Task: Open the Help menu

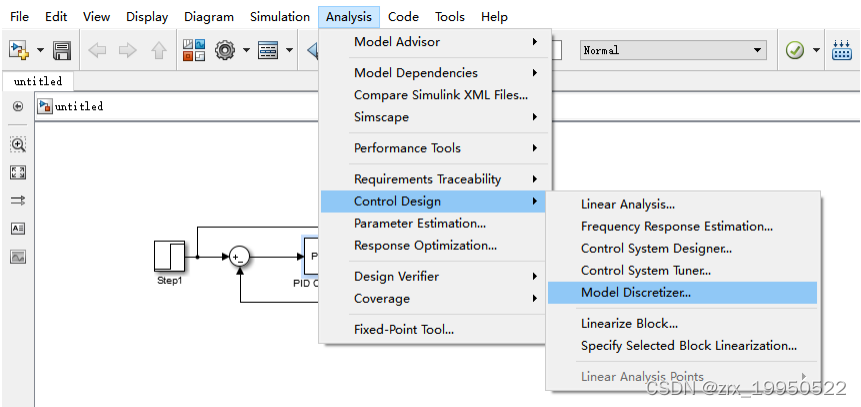Action: 494,17
